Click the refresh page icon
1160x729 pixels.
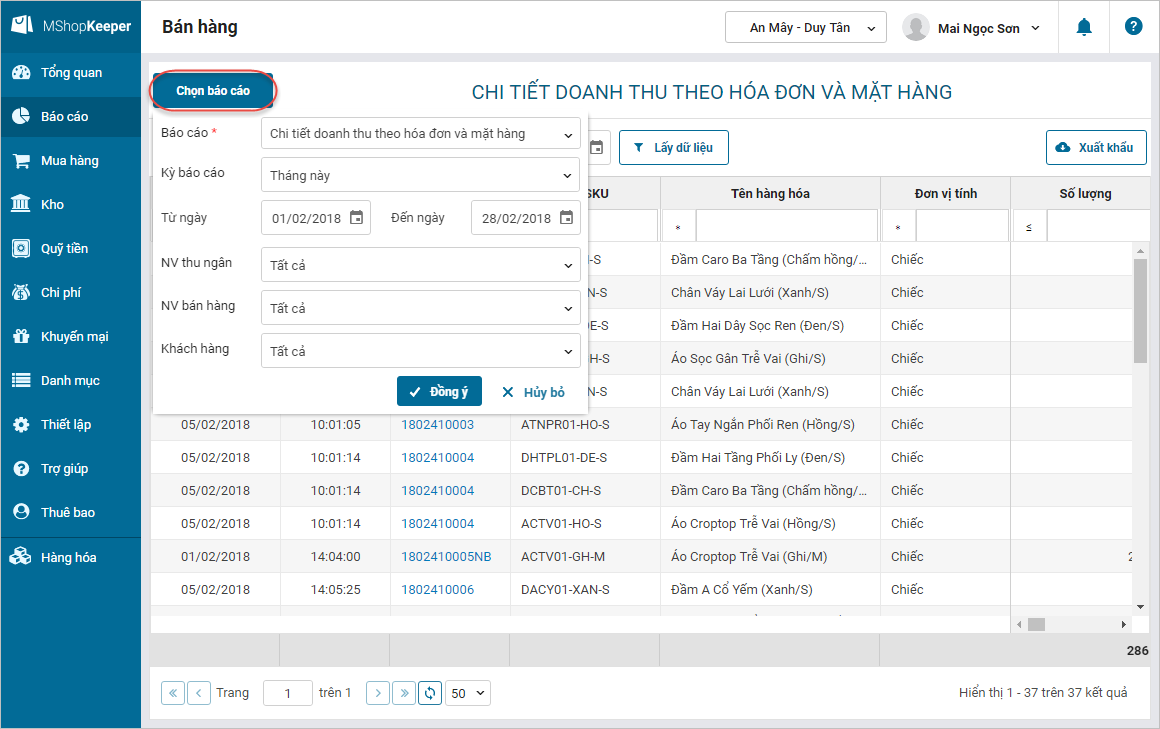(430, 693)
